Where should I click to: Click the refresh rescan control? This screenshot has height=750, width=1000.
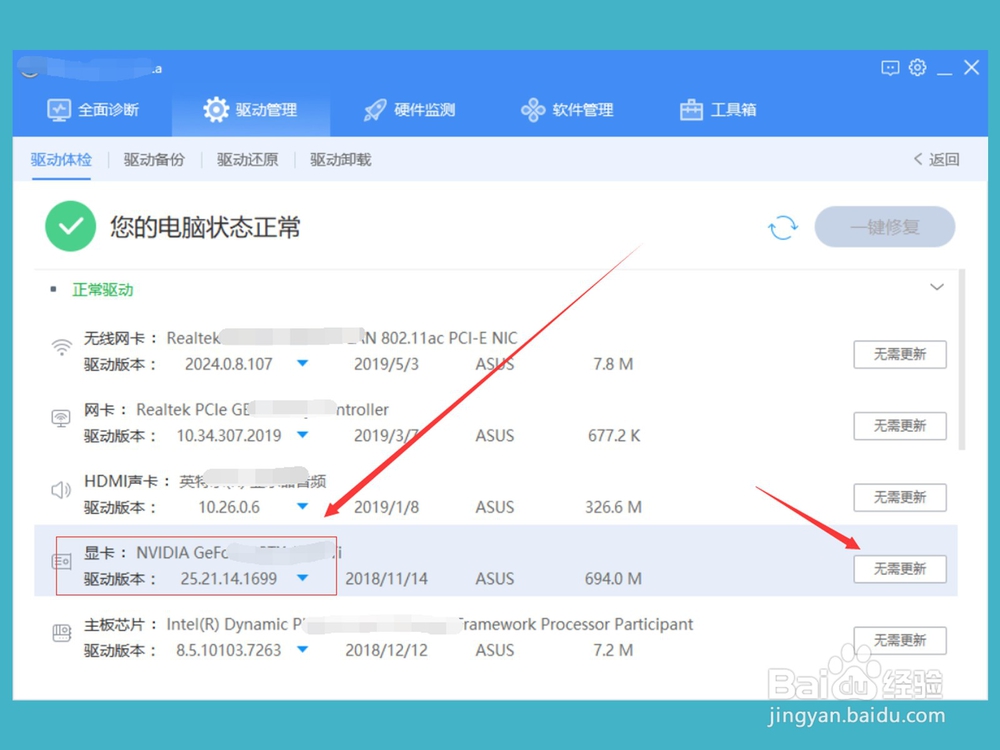click(x=784, y=227)
